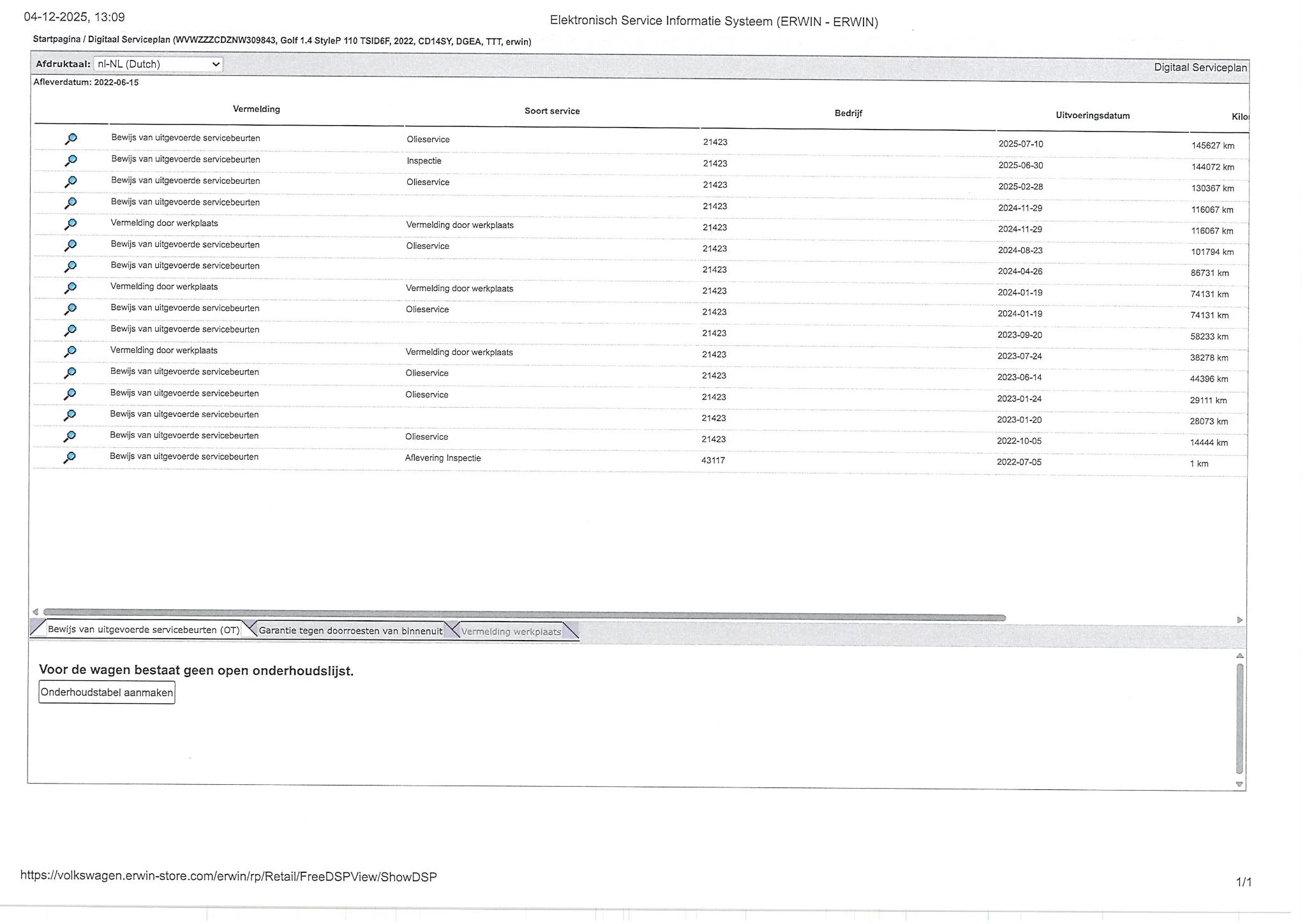This screenshot has width=1307, height=924.
Task: Click magnifier for the 2023-06-14 Olieservice row
Action: tap(70, 373)
